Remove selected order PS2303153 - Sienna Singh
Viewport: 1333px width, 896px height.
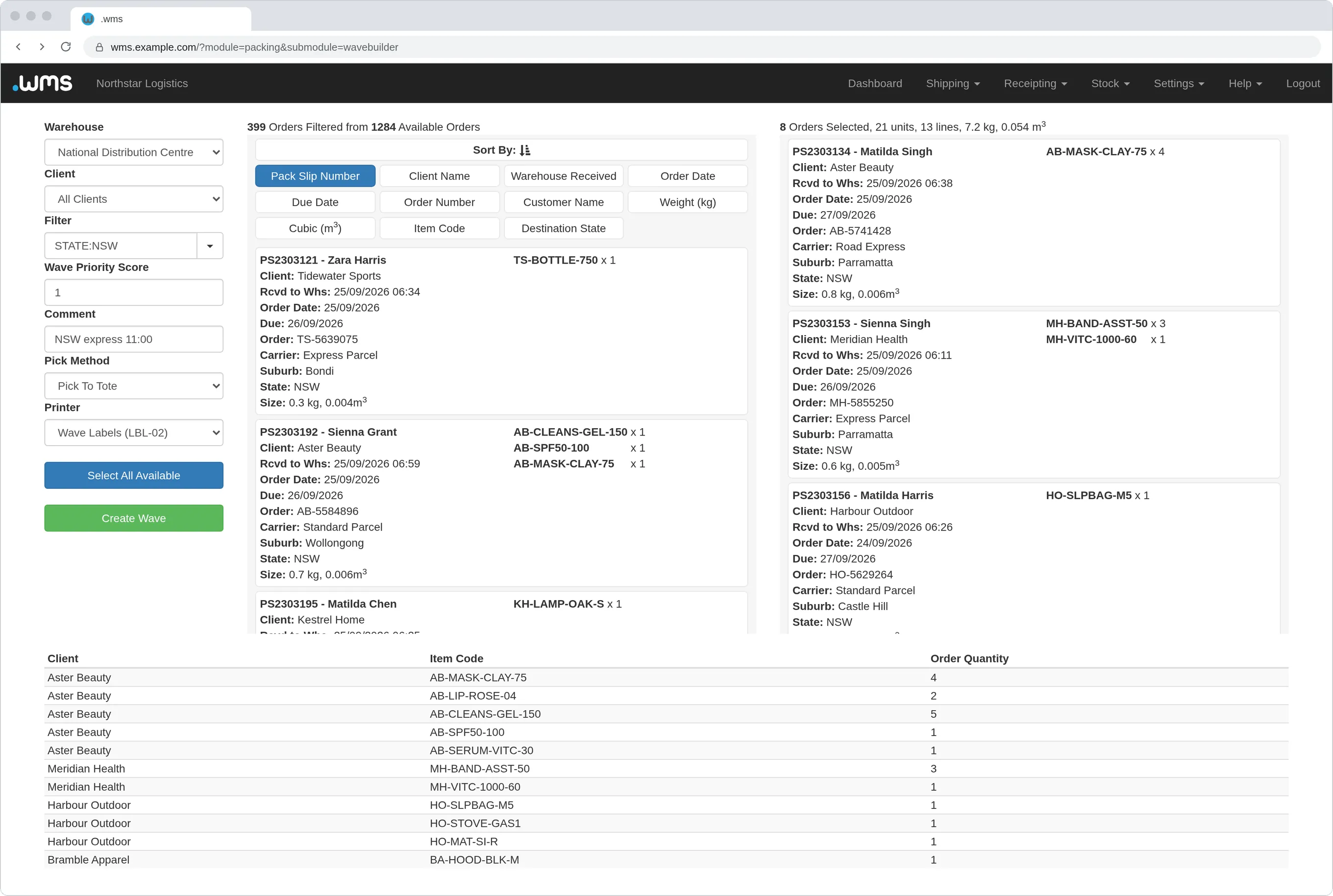point(1034,395)
